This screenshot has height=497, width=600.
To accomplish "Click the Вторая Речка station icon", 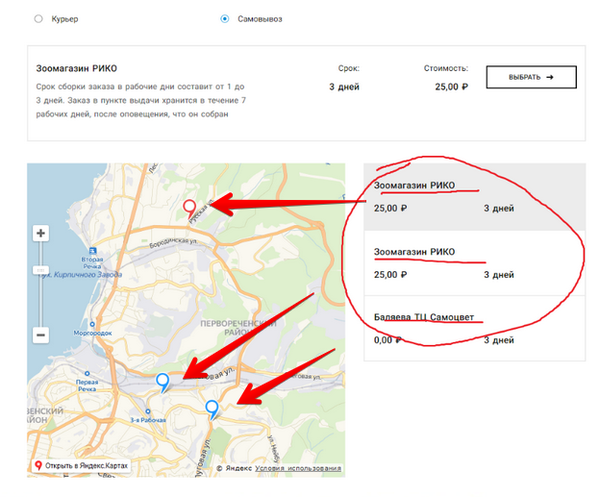I will [x=93, y=251].
